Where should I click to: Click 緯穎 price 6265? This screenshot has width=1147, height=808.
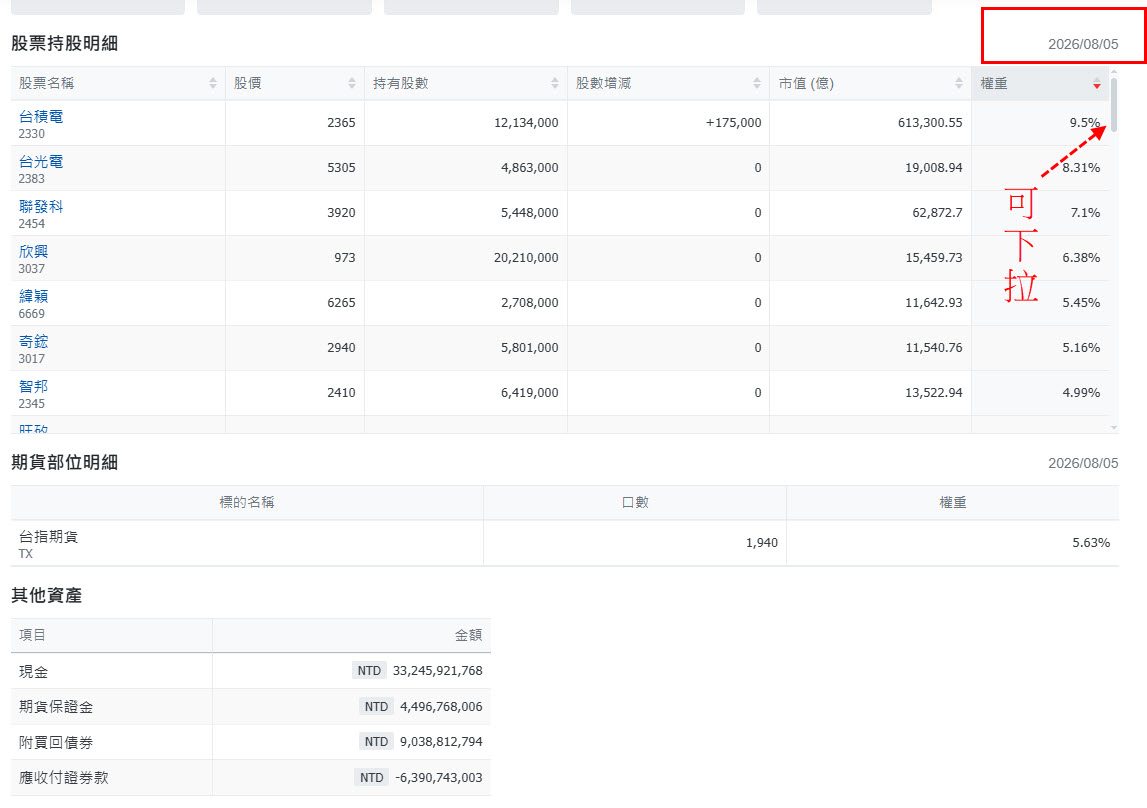point(341,303)
